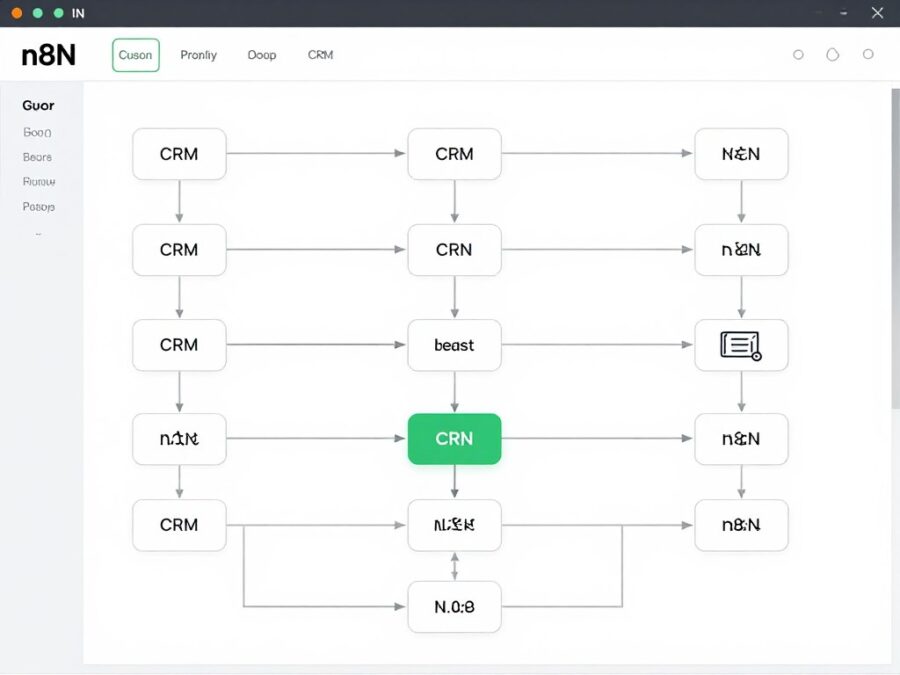900x675 pixels.
Task: Click the middle droplet-shaped icon in the top-right toolbar
Action: click(x=832, y=55)
